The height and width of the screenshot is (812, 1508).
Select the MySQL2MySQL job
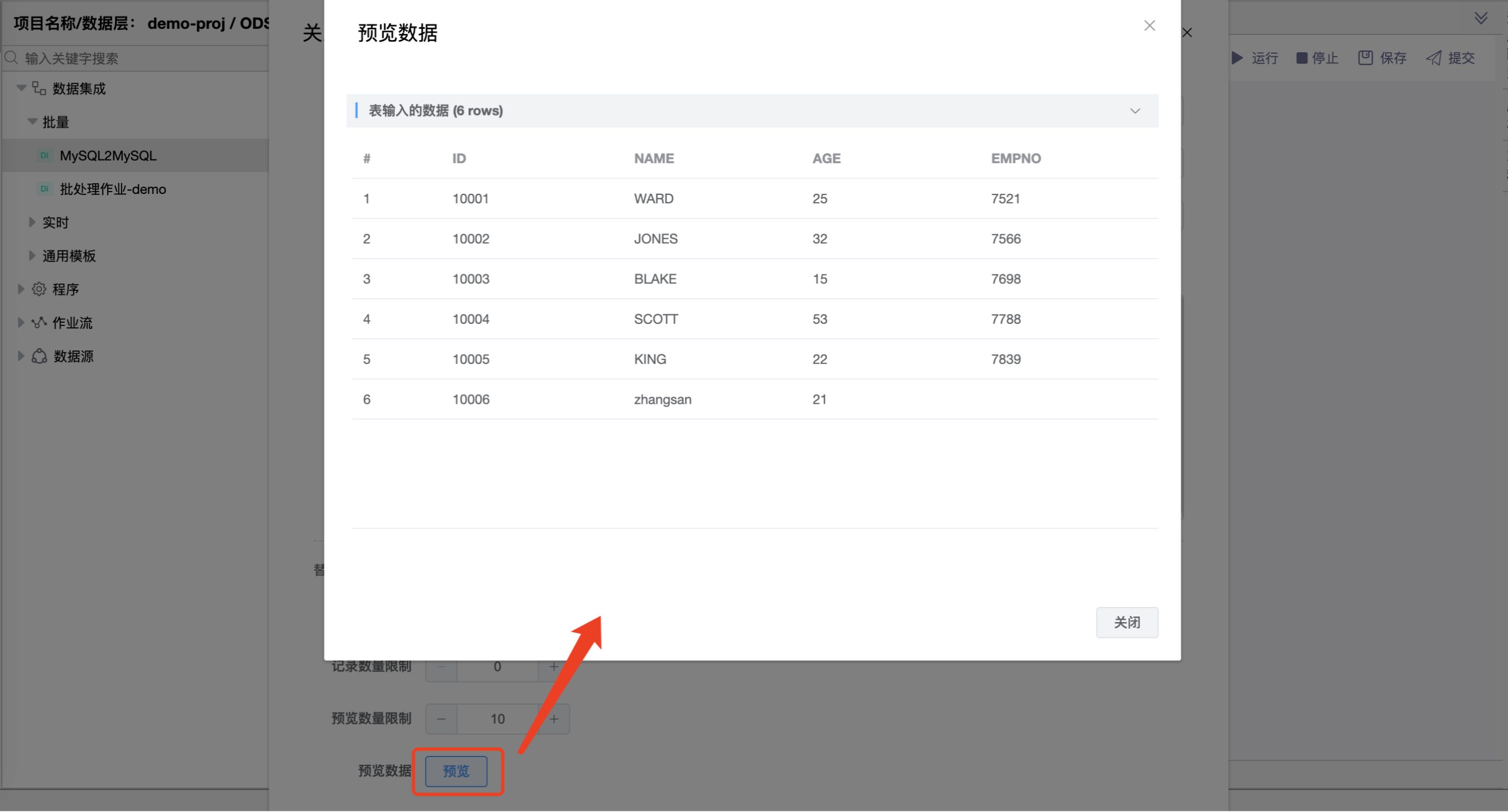[x=108, y=155]
